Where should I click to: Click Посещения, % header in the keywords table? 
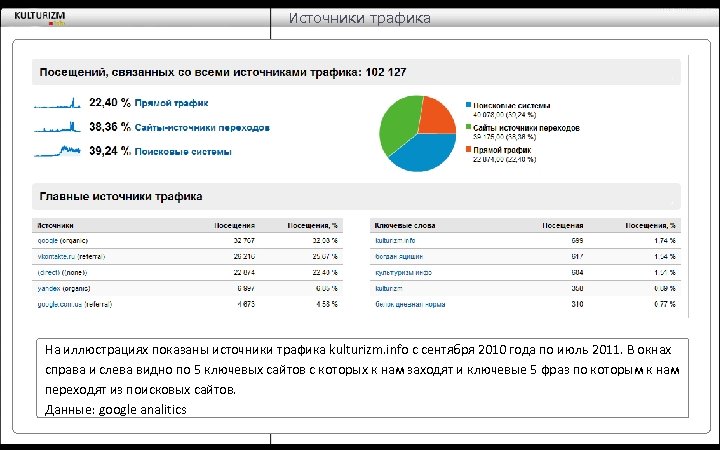[x=650, y=225]
